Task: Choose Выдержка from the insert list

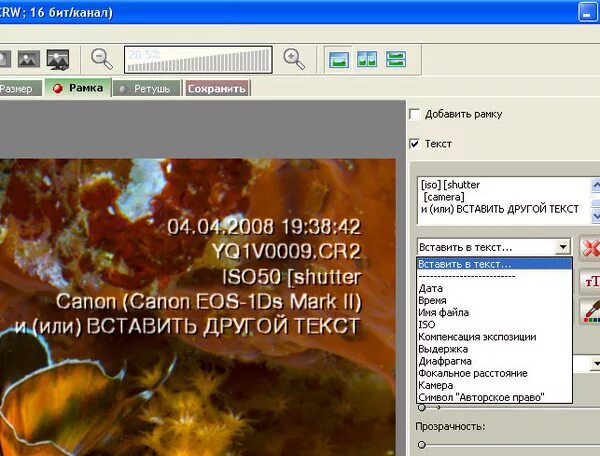Action: 494,349
